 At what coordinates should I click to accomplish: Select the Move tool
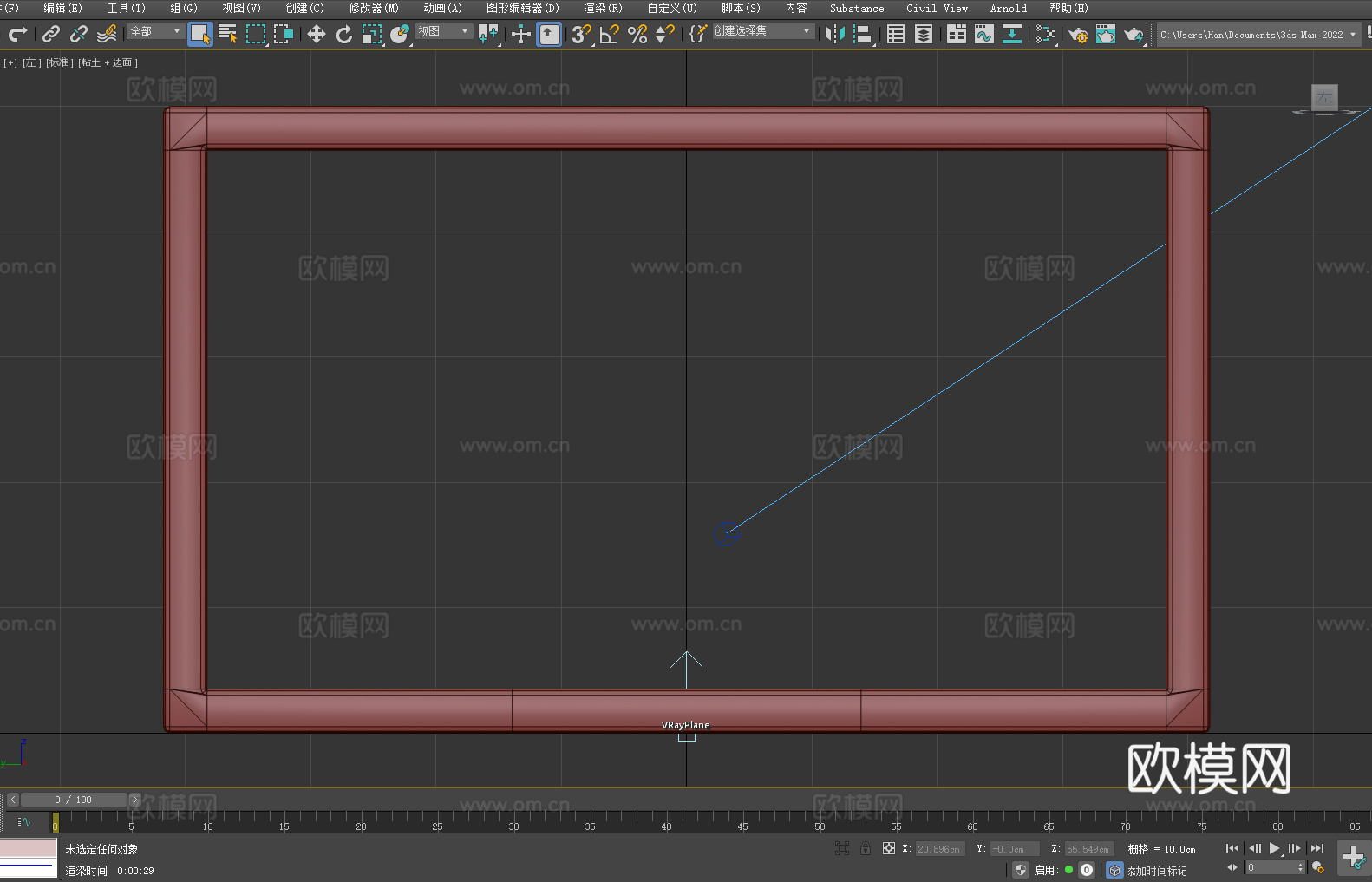(x=317, y=34)
